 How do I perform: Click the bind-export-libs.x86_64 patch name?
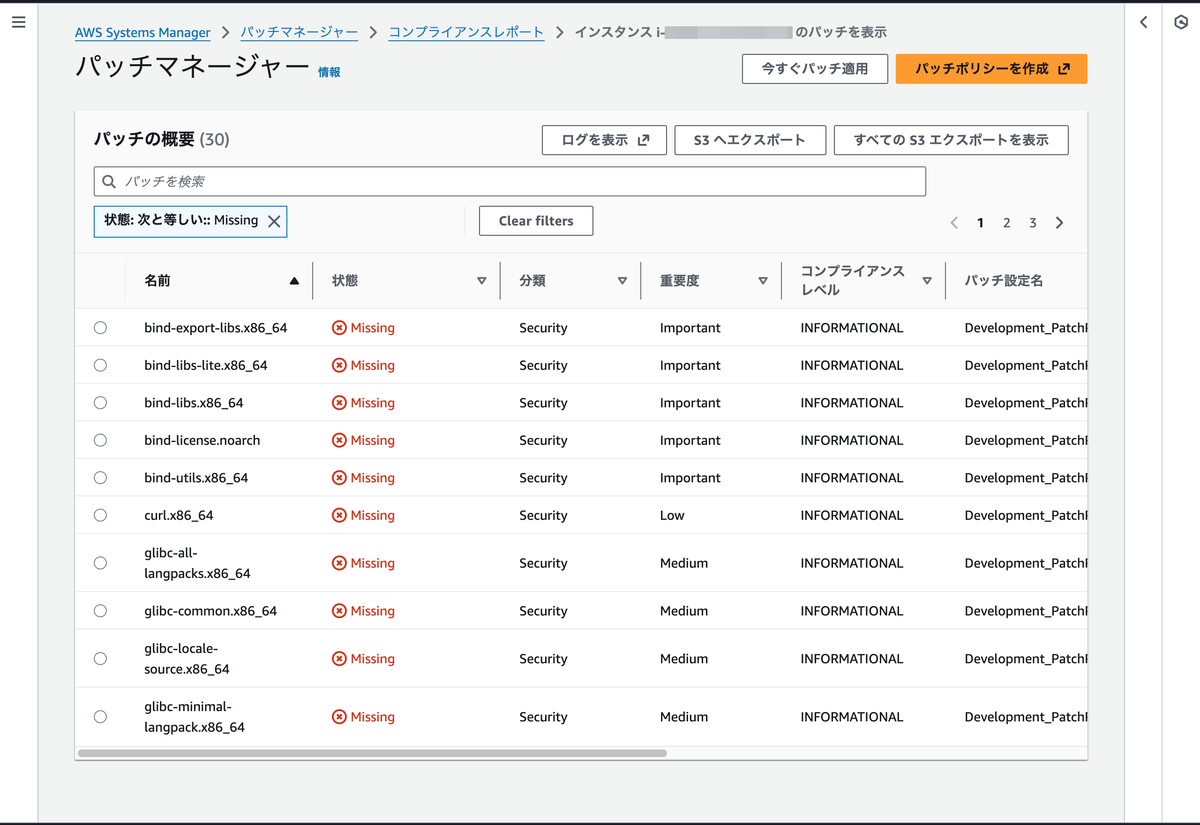click(x=216, y=328)
